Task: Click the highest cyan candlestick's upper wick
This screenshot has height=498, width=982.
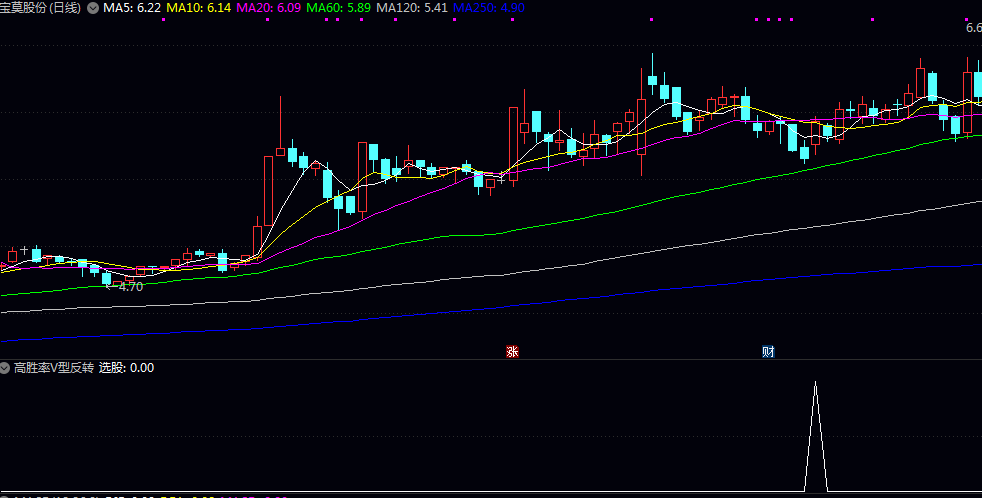Action: click(x=652, y=62)
